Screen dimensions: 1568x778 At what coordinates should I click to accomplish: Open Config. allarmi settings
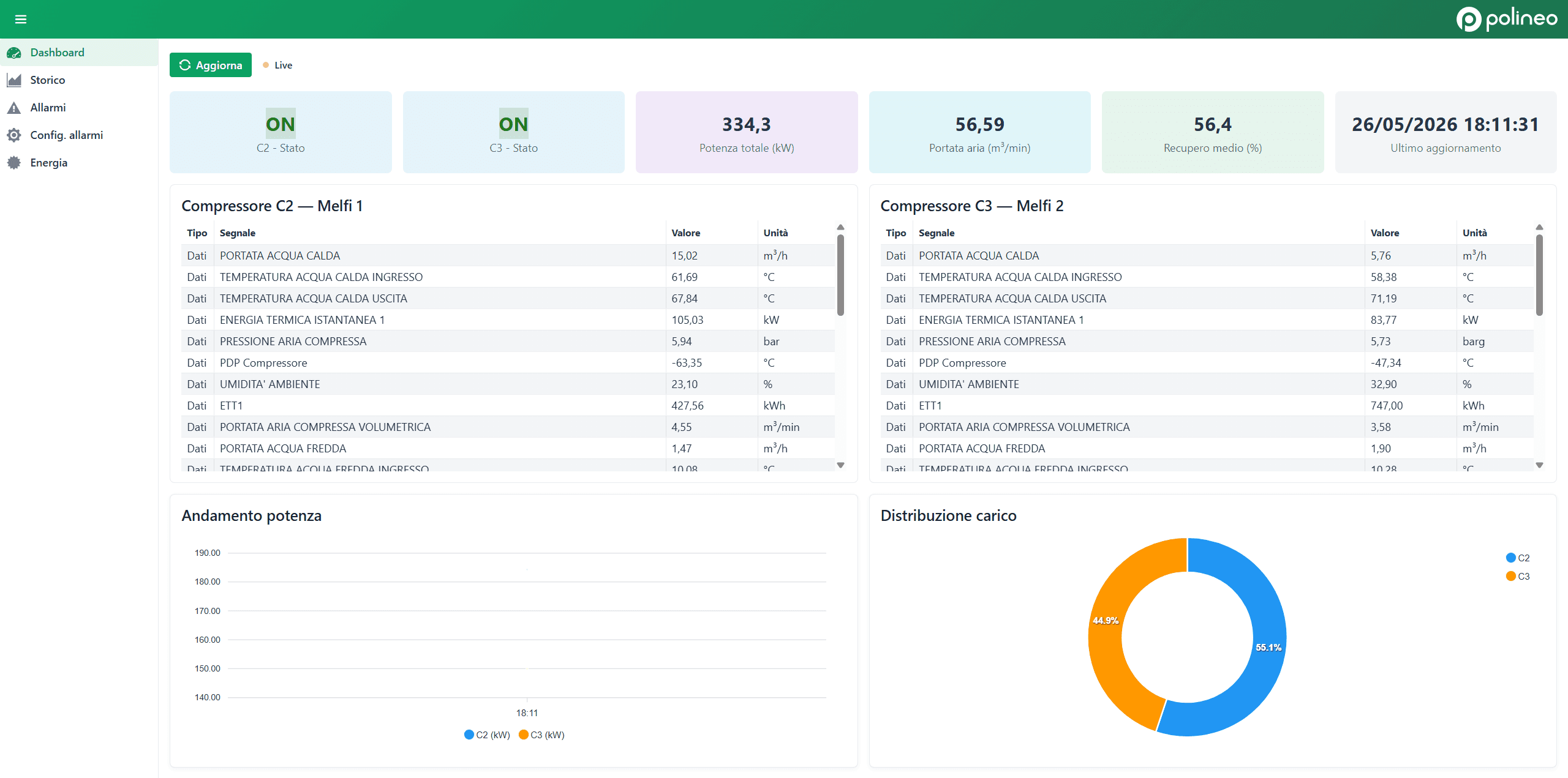coord(79,135)
